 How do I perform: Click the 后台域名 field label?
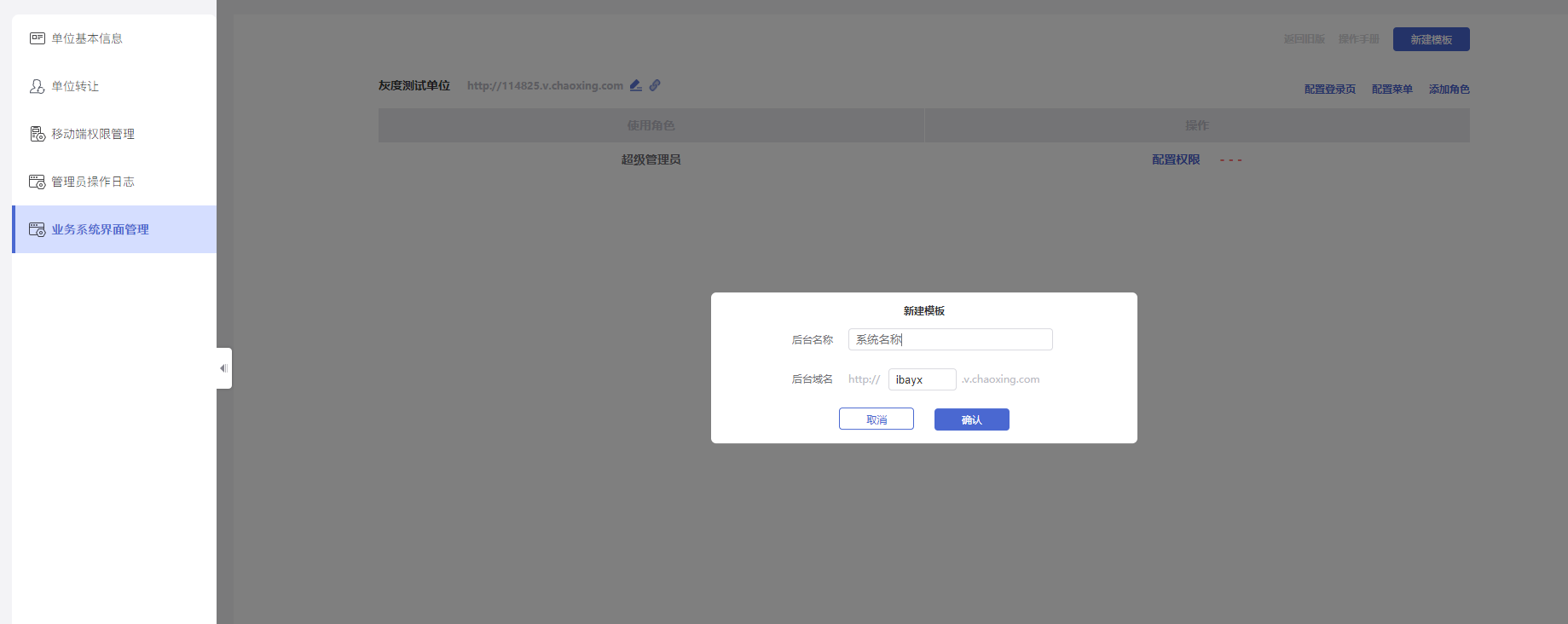813,379
